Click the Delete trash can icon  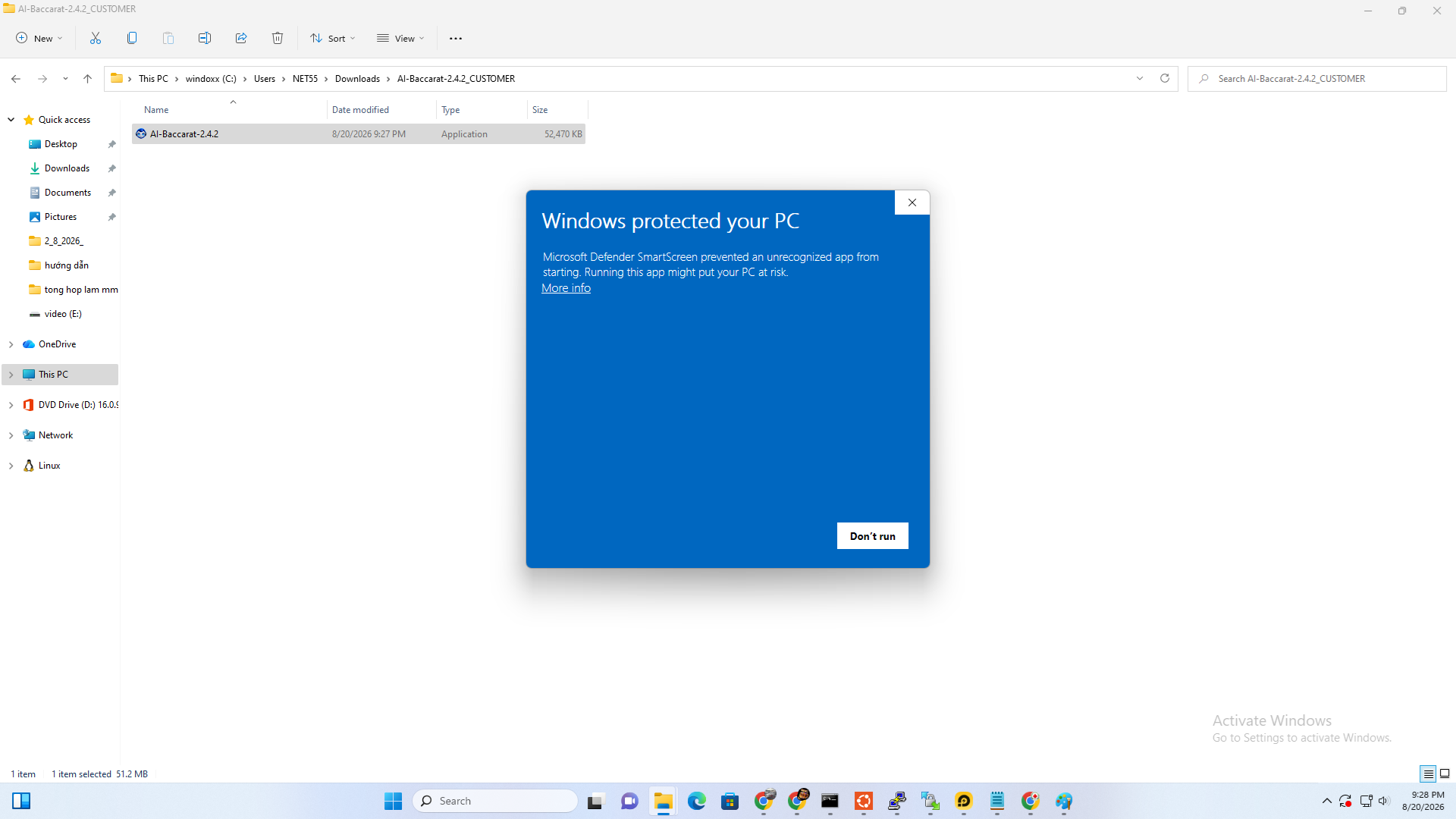(278, 38)
